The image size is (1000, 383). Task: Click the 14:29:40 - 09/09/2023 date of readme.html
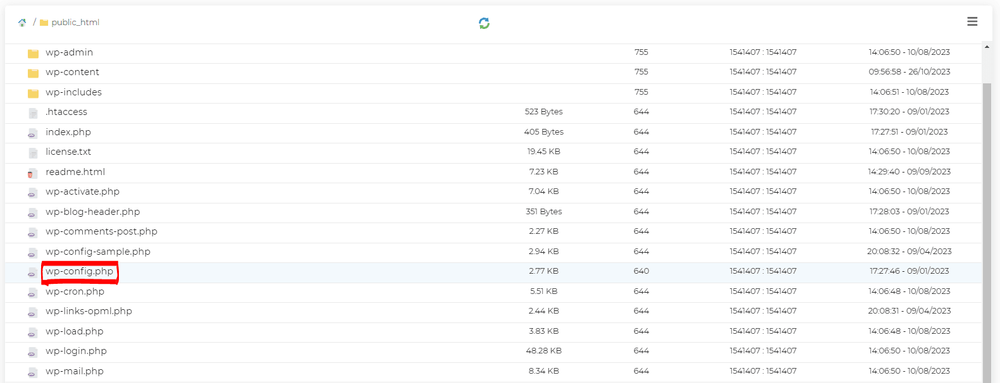click(x=909, y=171)
